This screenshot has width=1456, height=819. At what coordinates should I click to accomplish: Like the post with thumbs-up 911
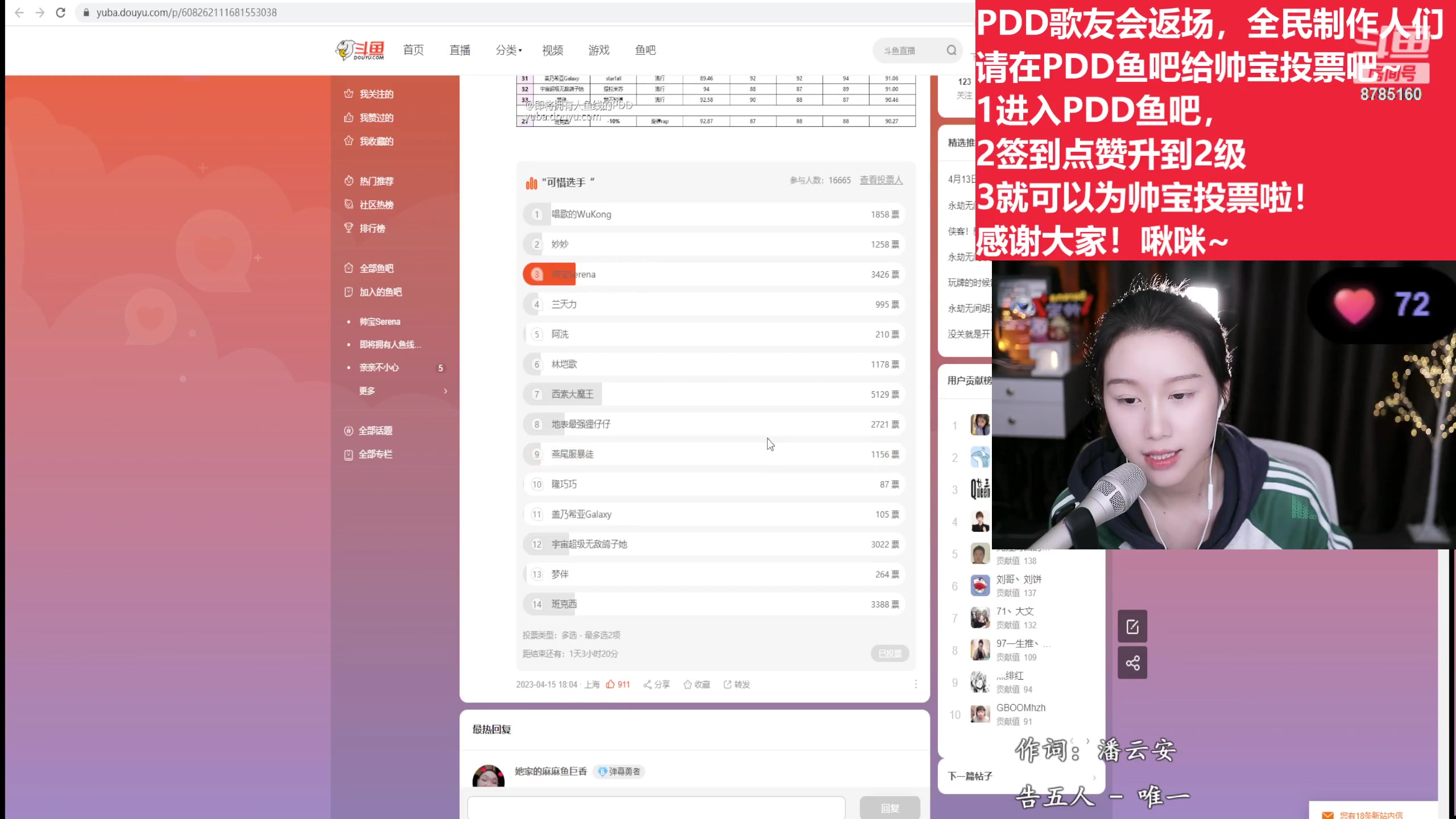click(x=618, y=684)
